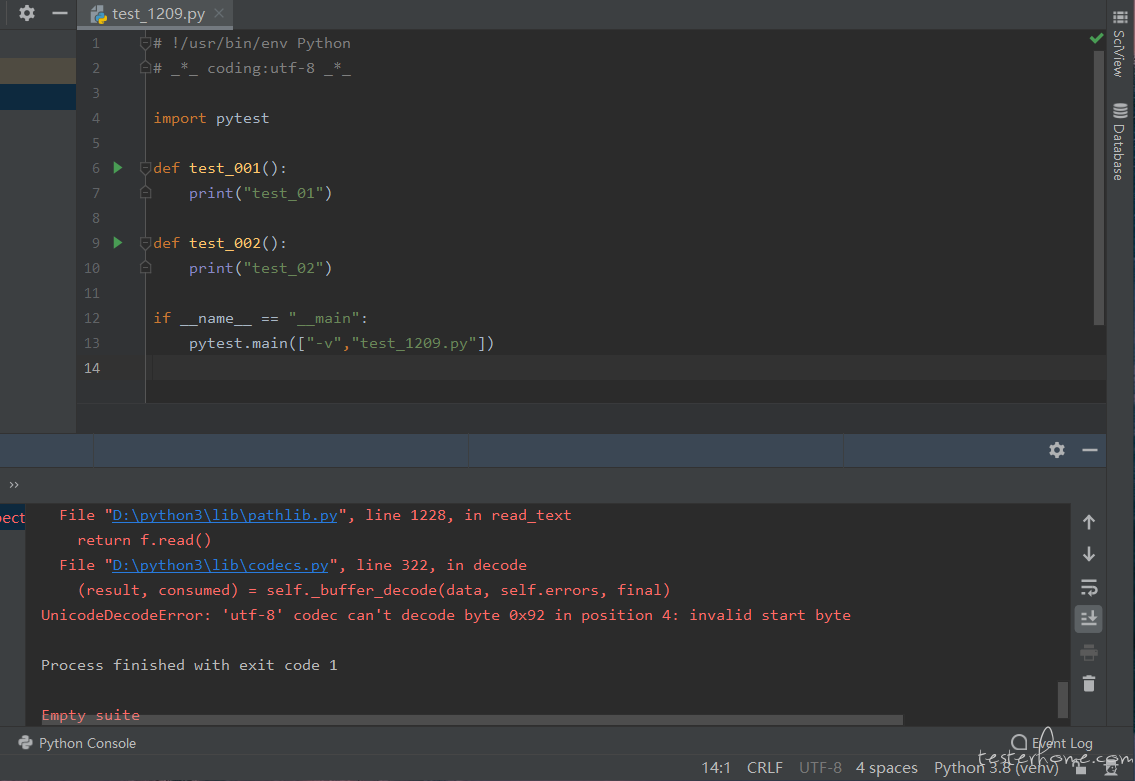Run test_002 using the gutter run arrow
Screen dimensions: 1135x781
coord(118,242)
